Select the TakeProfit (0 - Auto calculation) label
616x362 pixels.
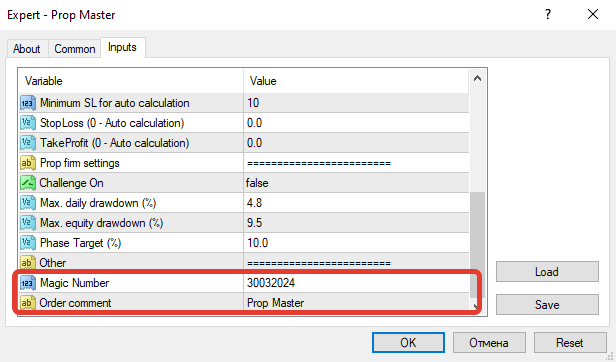(x=115, y=143)
